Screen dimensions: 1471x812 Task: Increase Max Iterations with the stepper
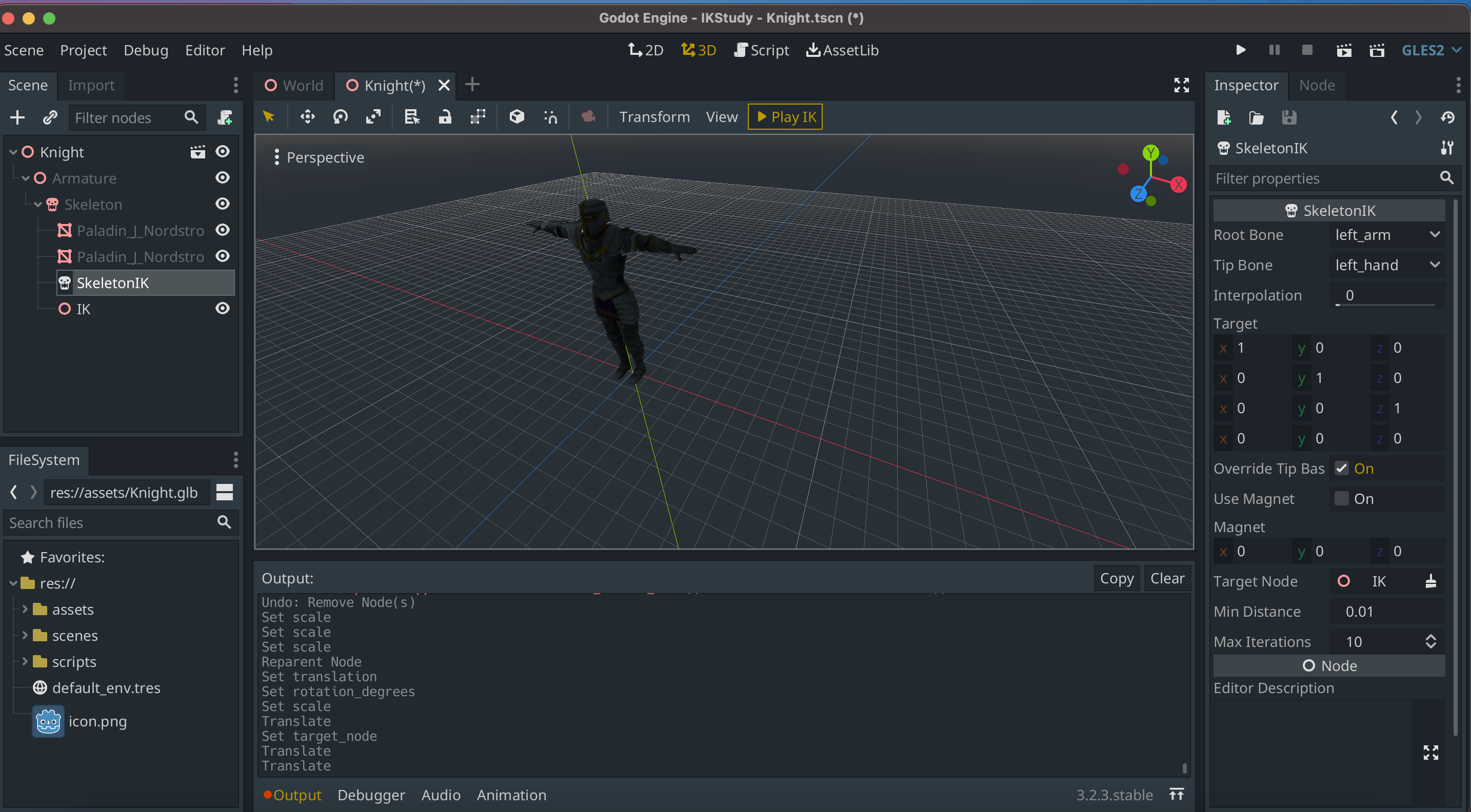click(x=1432, y=638)
